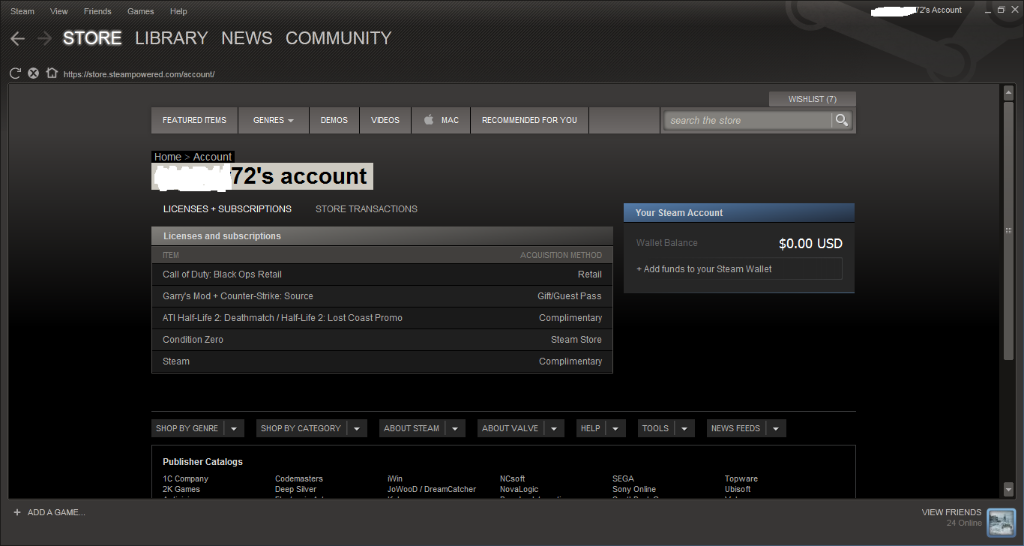
Task: Open the Codemasters catalog
Action: click(299, 479)
